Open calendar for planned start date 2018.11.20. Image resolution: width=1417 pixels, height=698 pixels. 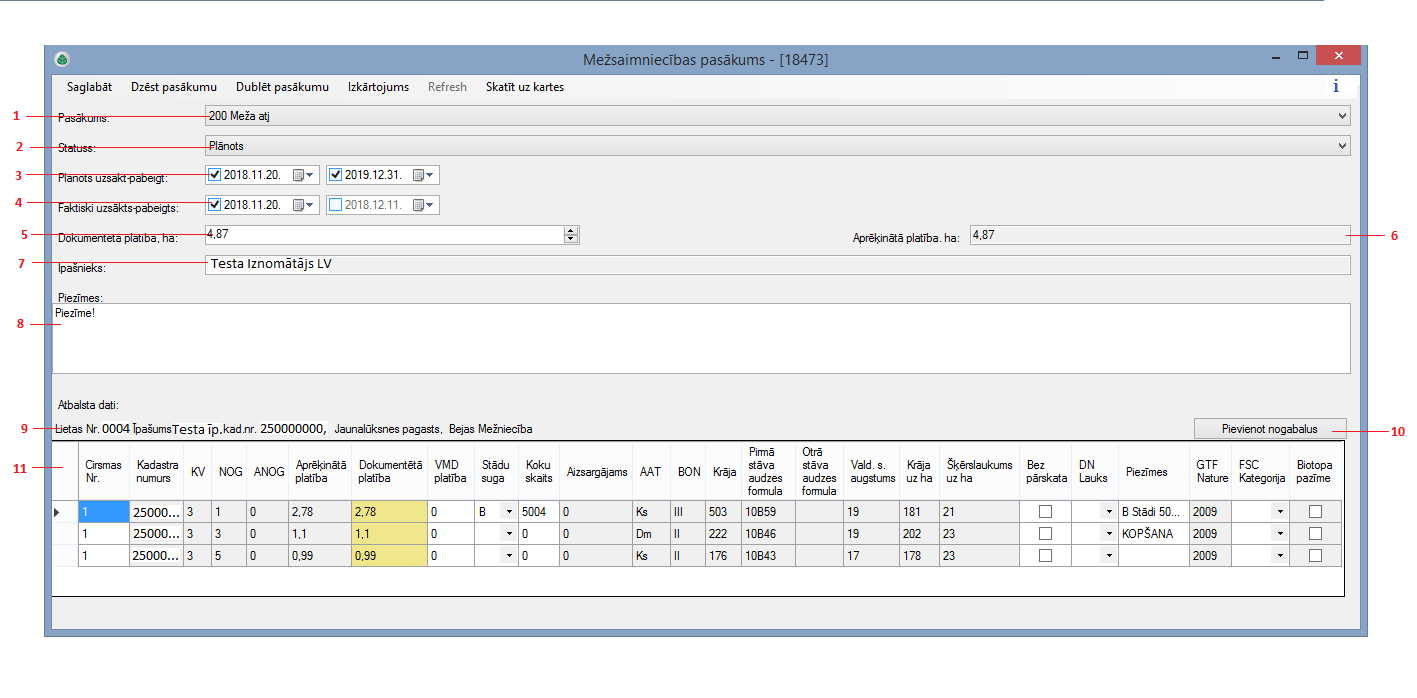304,176
